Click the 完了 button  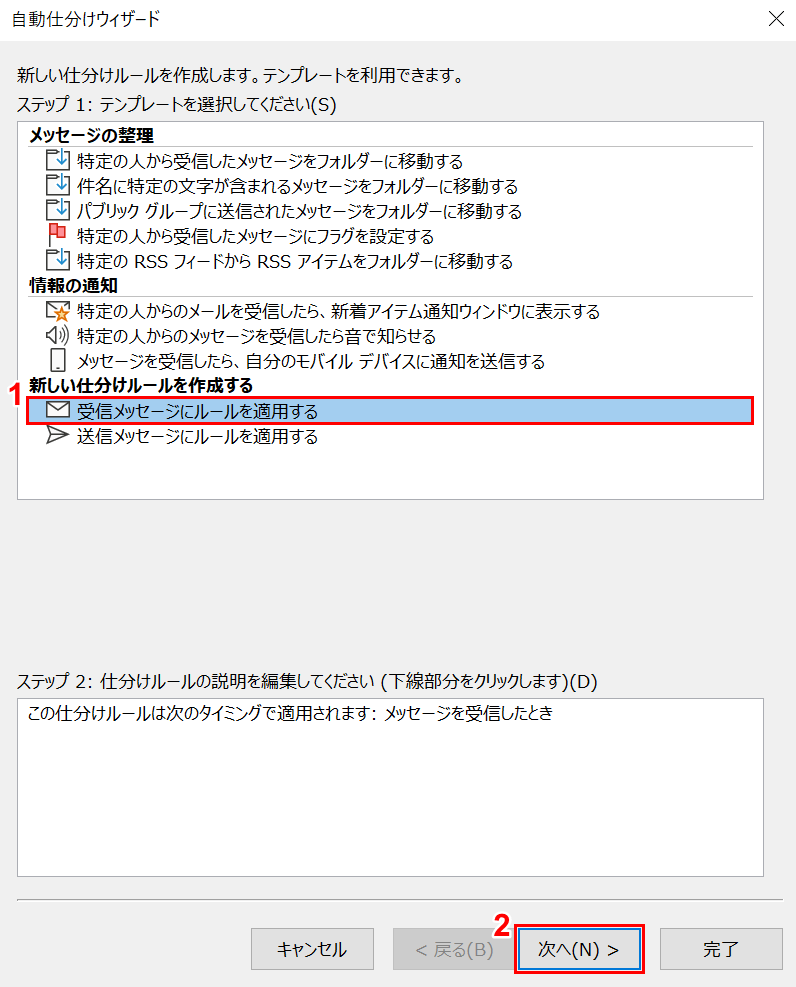coord(721,949)
